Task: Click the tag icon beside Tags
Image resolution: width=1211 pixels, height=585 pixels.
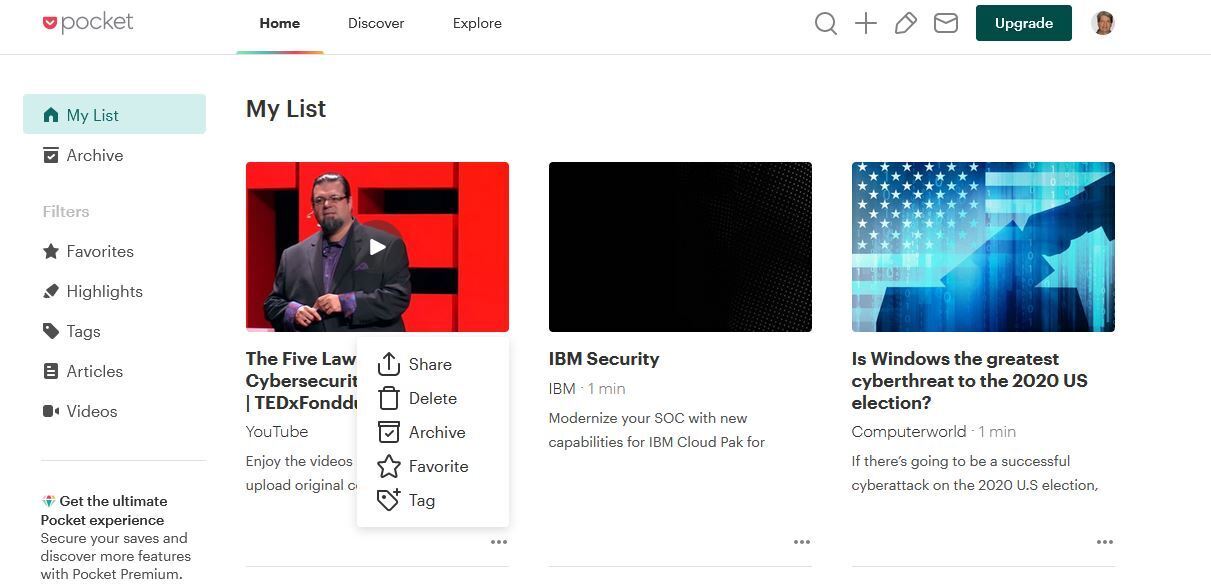Action: pyautogui.click(x=51, y=331)
